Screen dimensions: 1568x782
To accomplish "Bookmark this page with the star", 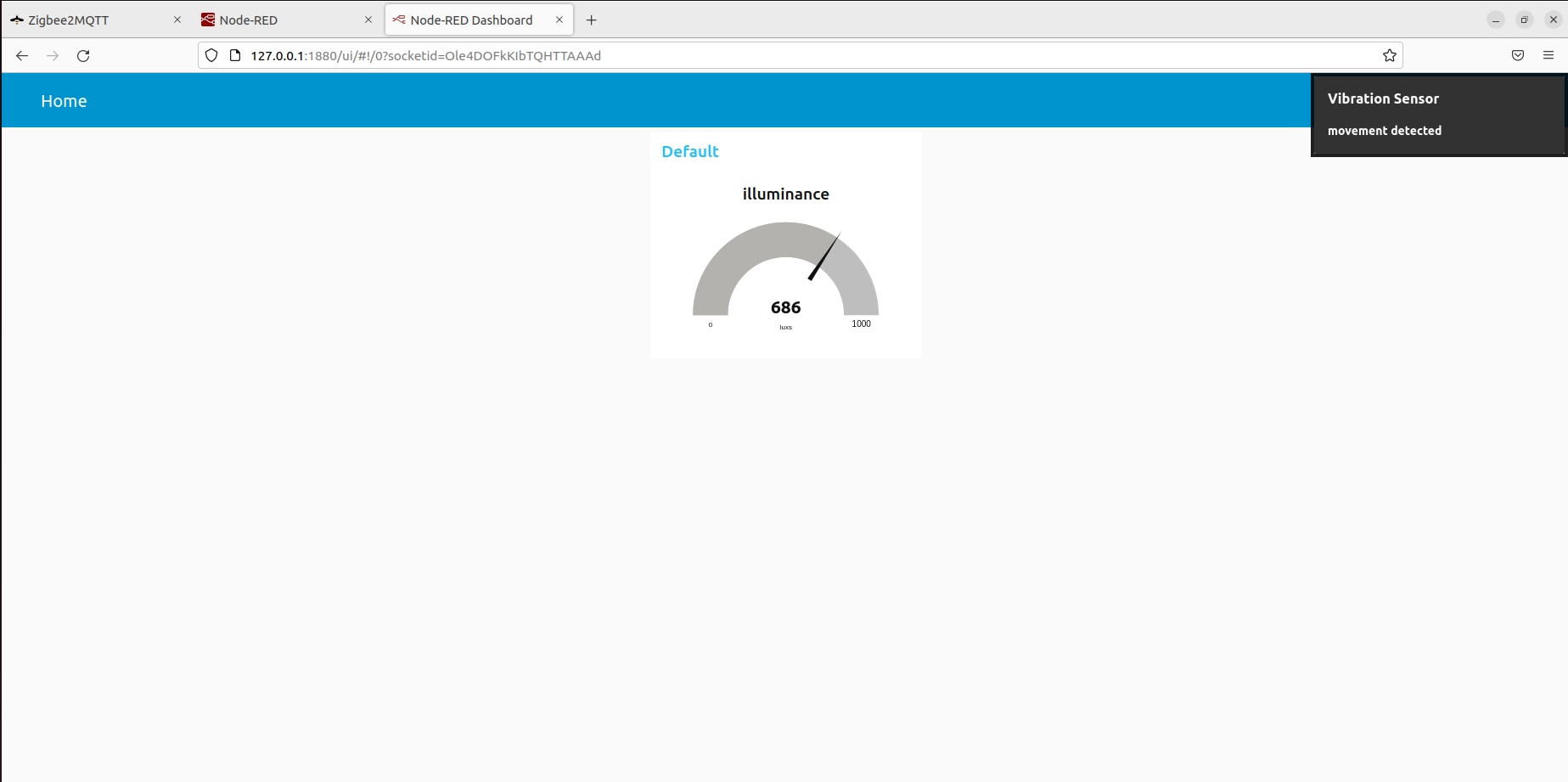I will (1389, 56).
